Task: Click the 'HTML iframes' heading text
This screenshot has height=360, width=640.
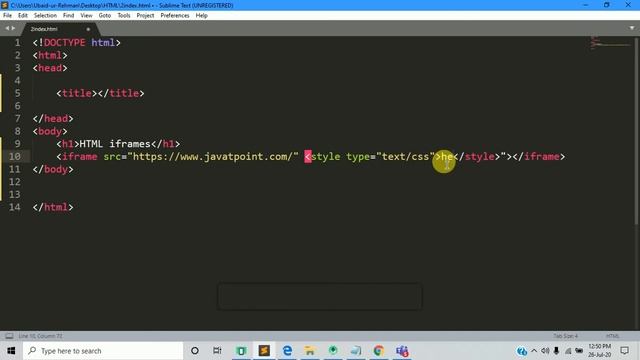Action: [x=115, y=144]
